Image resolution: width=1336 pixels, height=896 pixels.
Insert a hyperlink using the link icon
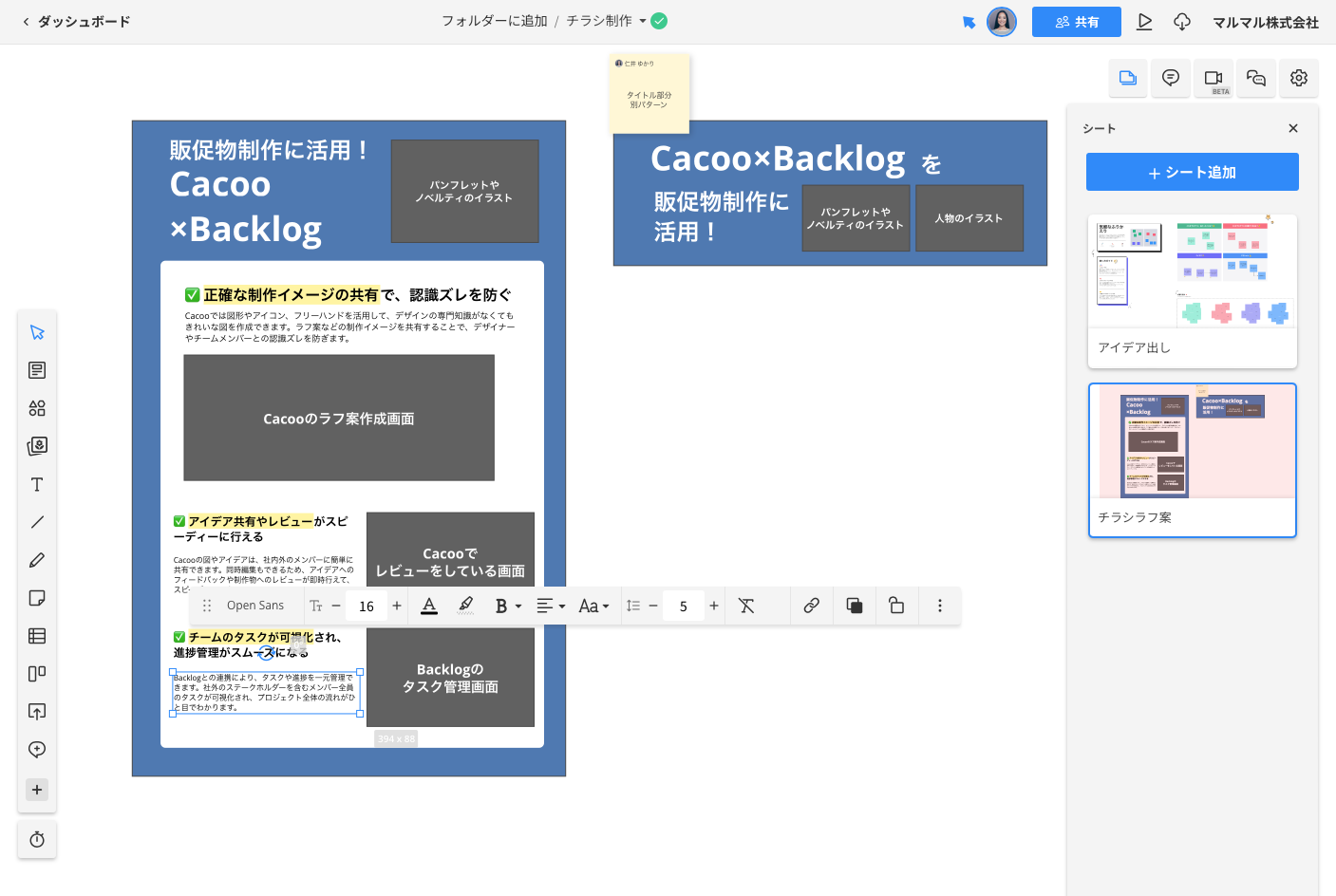point(811,606)
